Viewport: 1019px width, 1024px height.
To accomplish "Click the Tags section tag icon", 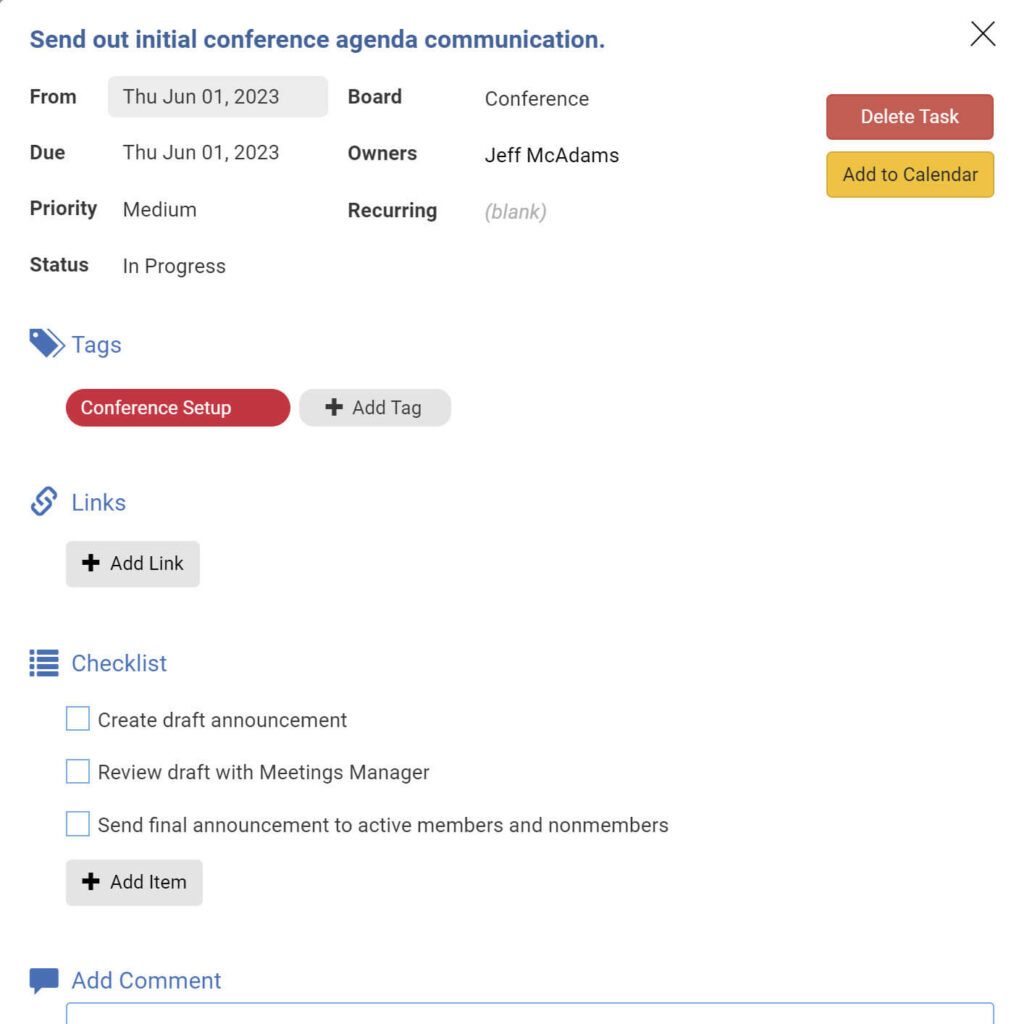I will pos(46,344).
